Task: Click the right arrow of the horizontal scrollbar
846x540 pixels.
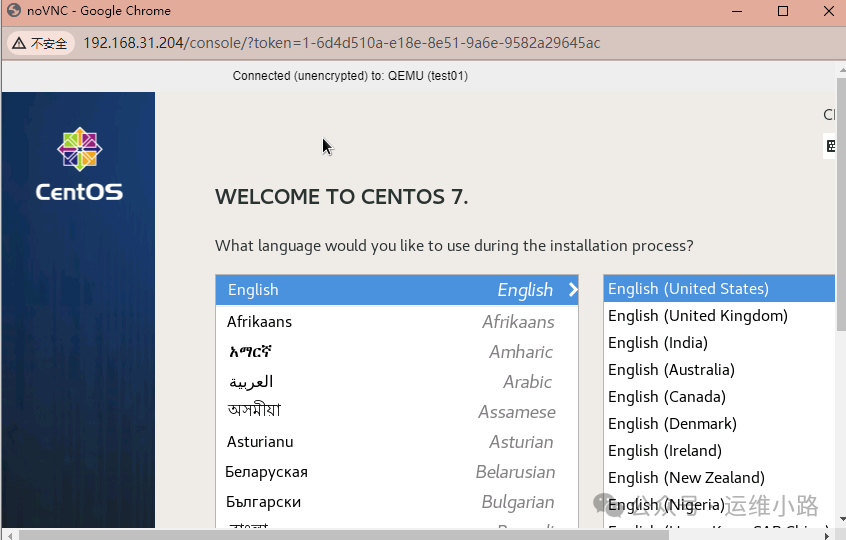Action: click(x=827, y=535)
